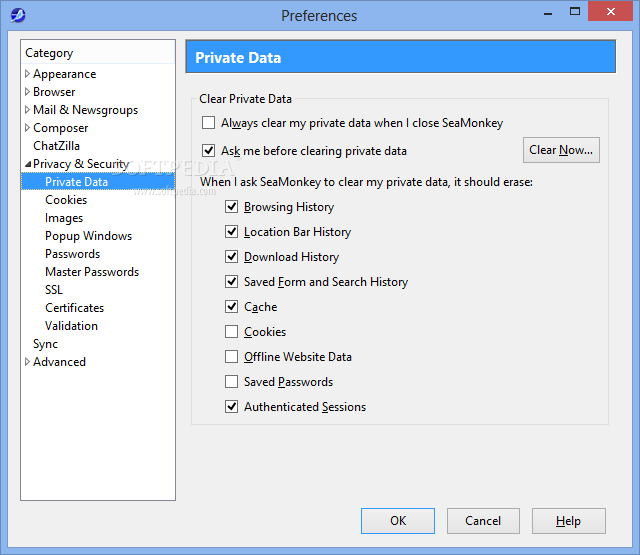This screenshot has width=640, height=555.
Task: Select Privacy & Security category label
Action: point(81,164)
